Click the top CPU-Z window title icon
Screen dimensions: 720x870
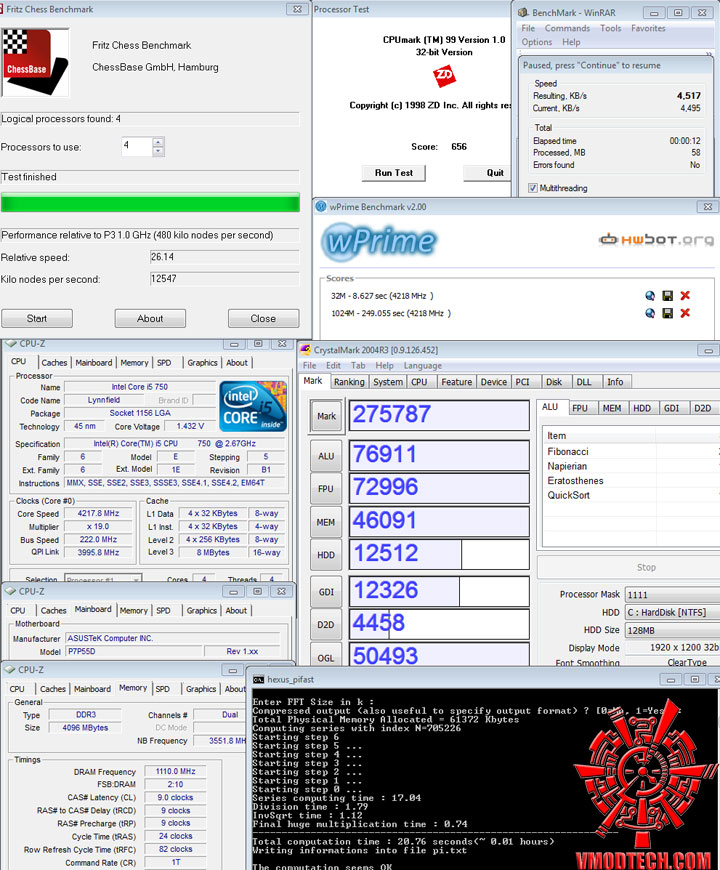coord(11,343)
